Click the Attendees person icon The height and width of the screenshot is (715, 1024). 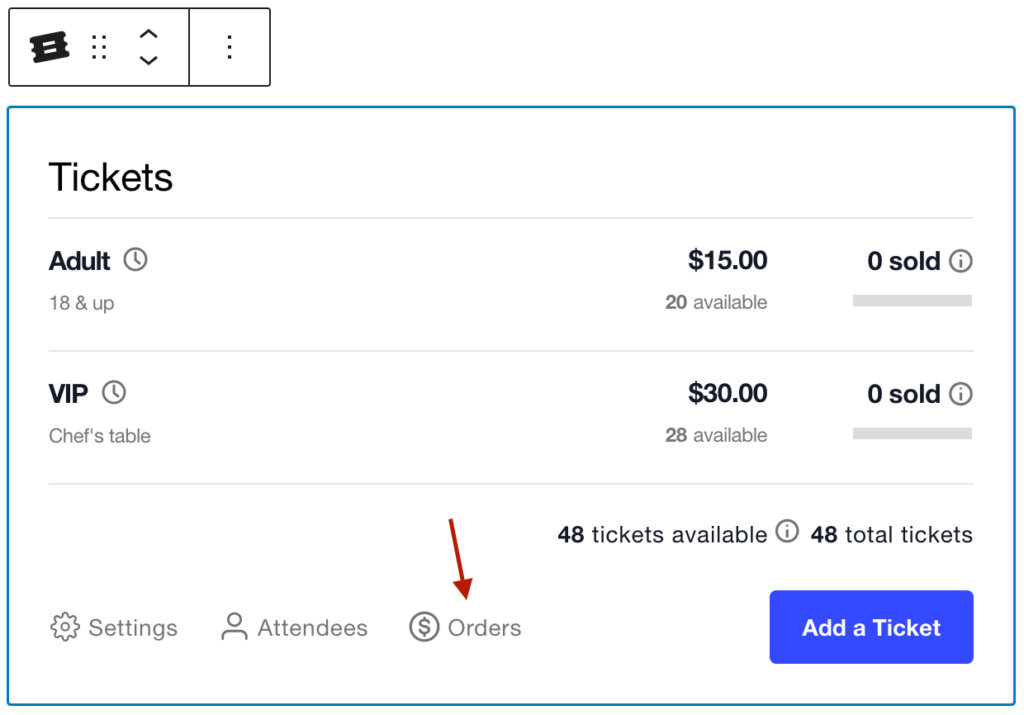[x=236, y=627]
